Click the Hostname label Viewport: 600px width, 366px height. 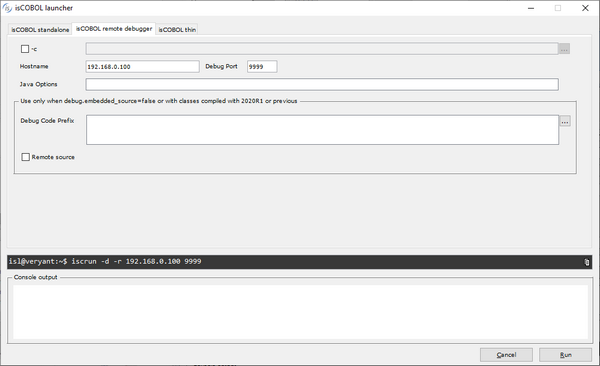click(34, 66)
